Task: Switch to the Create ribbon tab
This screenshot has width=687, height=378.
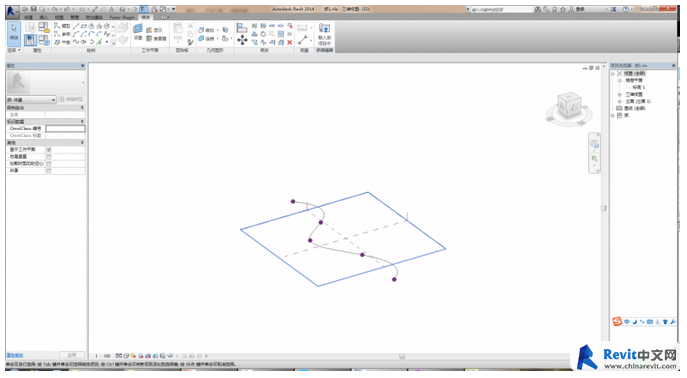Action: pos(28,18)
